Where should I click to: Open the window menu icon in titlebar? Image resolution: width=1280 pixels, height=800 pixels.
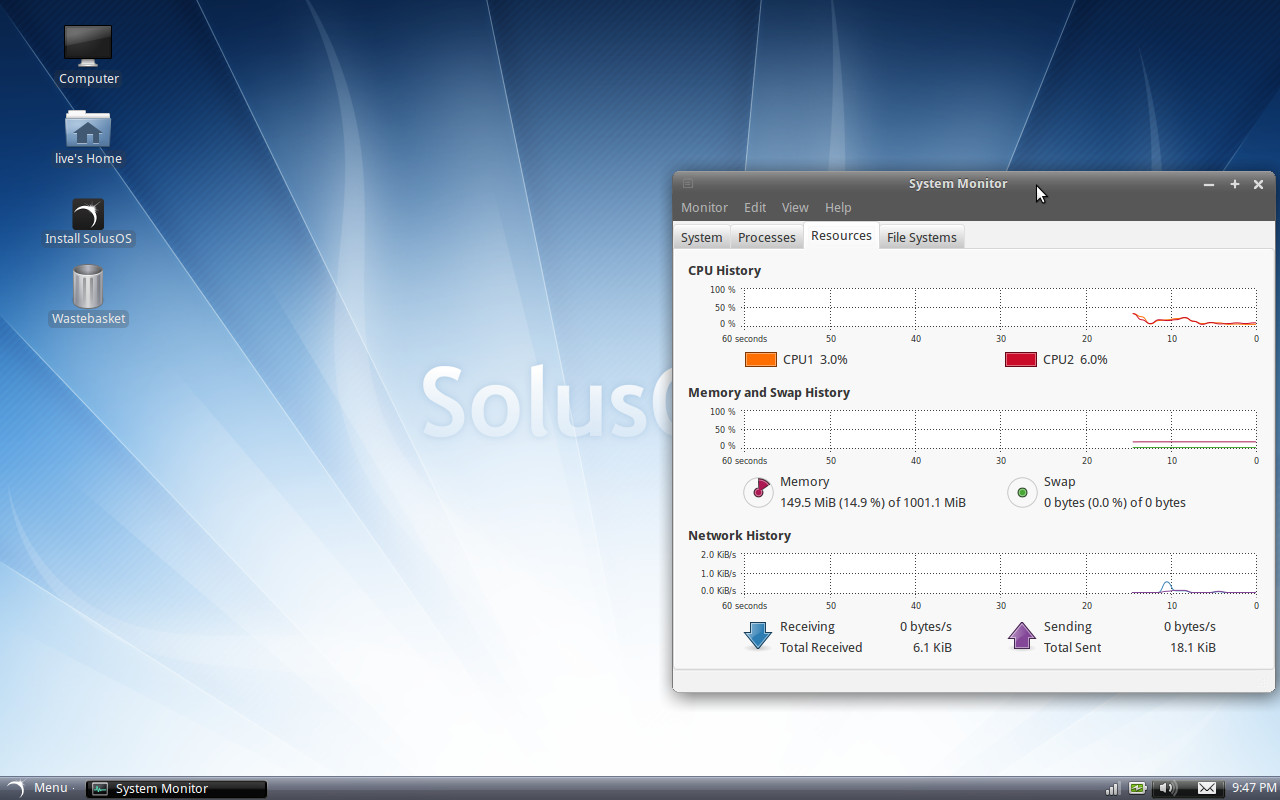(x=687, y=184)
